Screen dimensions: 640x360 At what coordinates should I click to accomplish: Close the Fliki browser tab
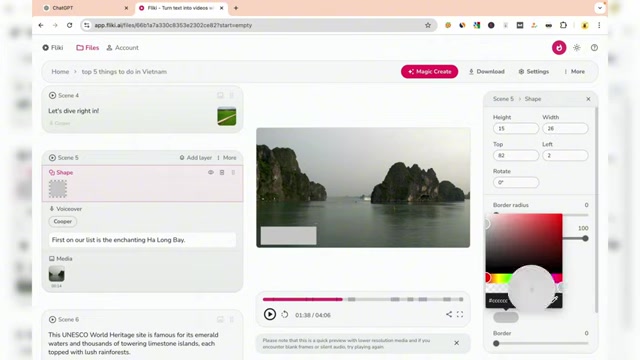pos(222,8)
